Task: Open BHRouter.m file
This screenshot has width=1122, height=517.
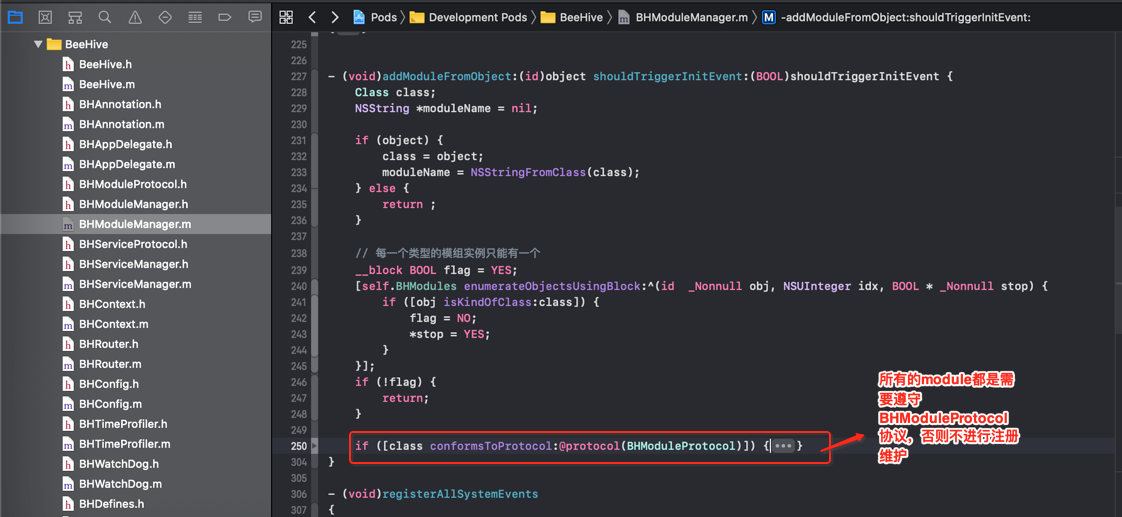Action: point(102,364)
